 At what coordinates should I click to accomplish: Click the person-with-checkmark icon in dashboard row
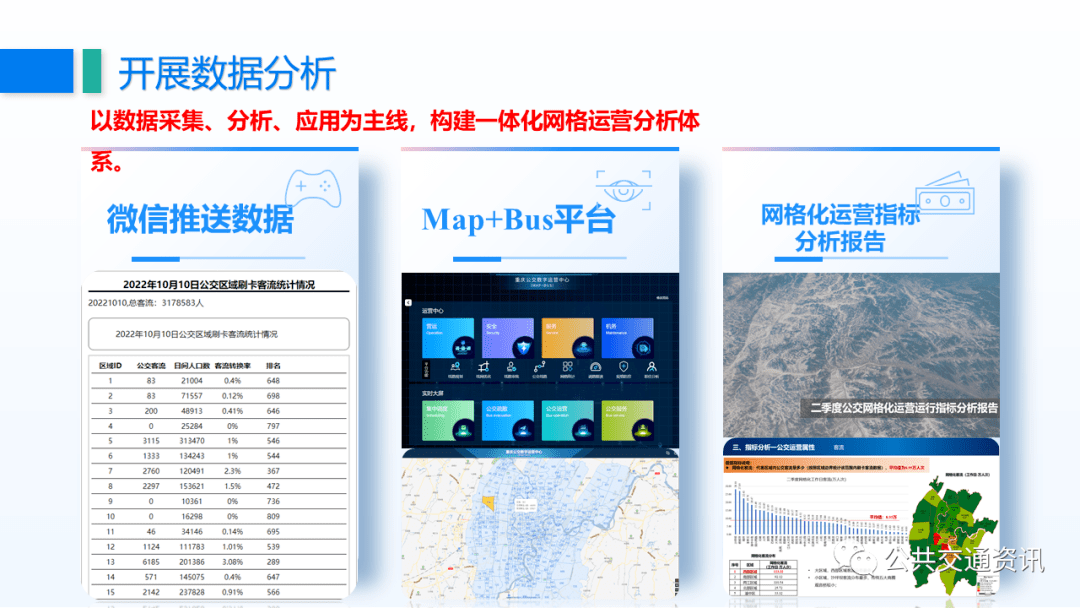(511, 367)
